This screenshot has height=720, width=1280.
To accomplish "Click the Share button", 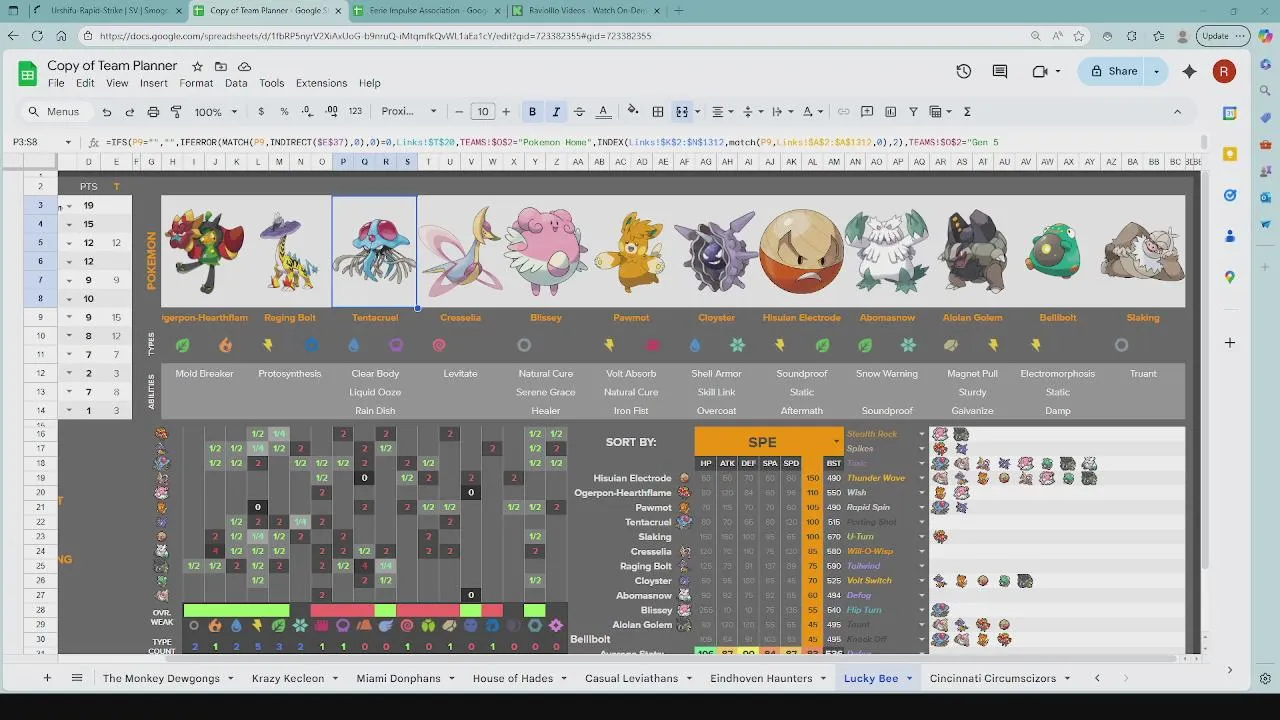I will 1114,71.
